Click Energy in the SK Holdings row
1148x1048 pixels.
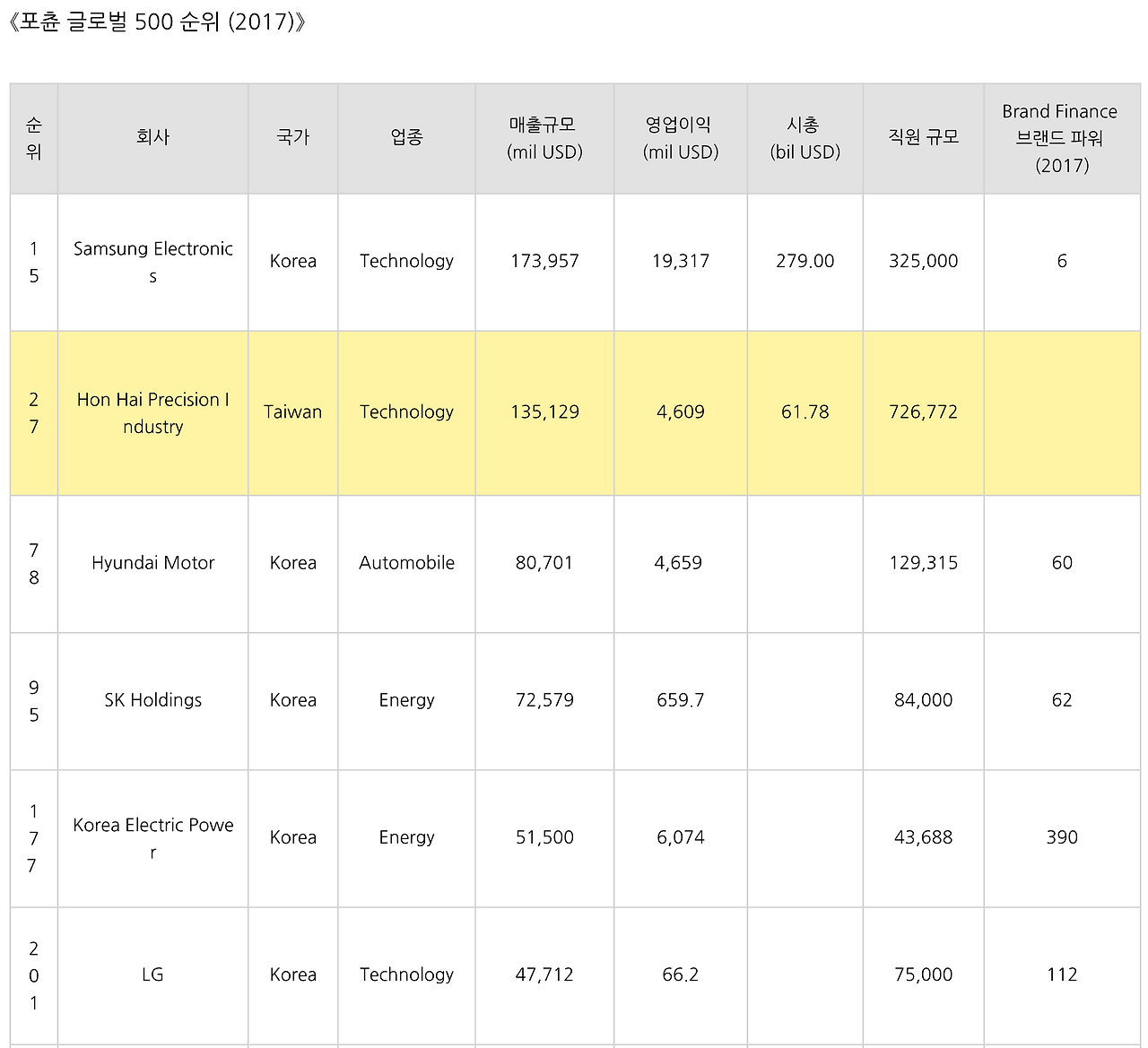[x=406, y=701]
